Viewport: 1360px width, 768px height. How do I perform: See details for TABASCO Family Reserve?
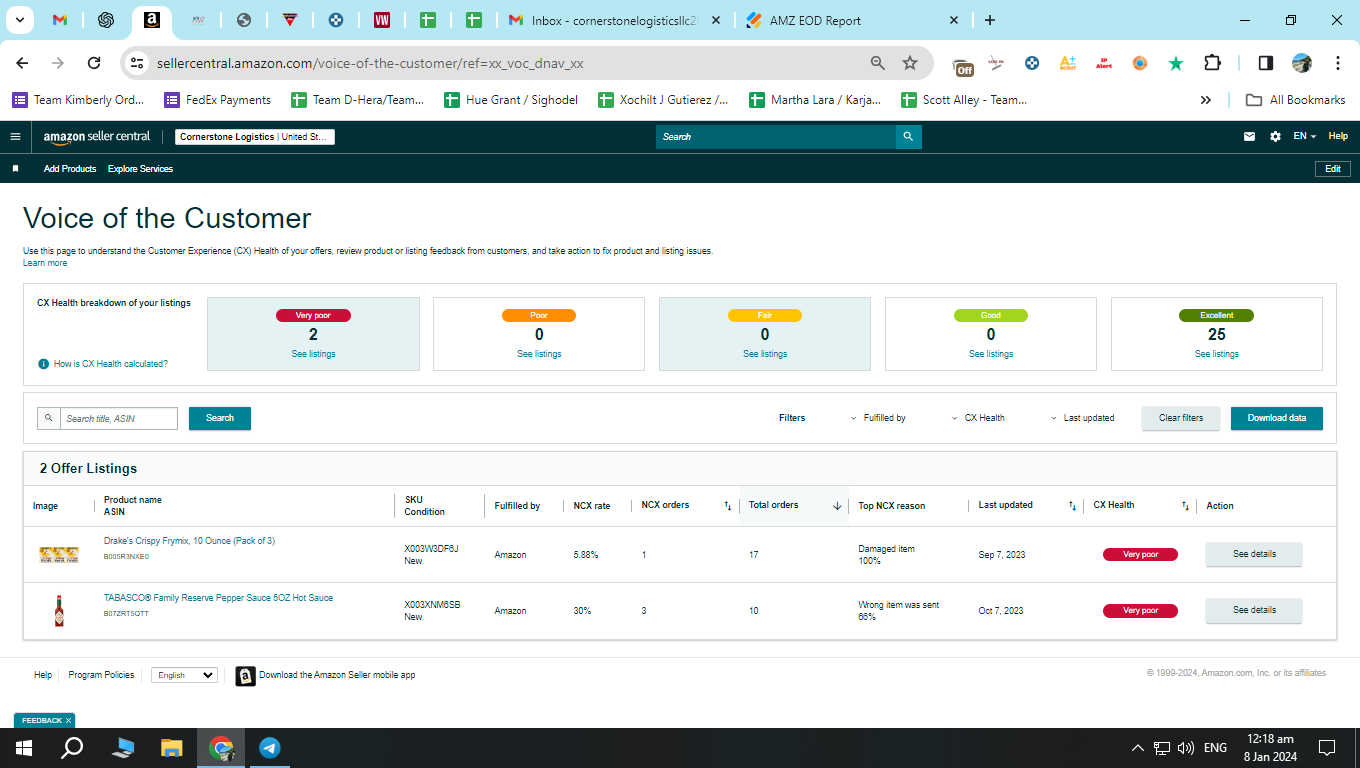click(x=1254, y=610)
